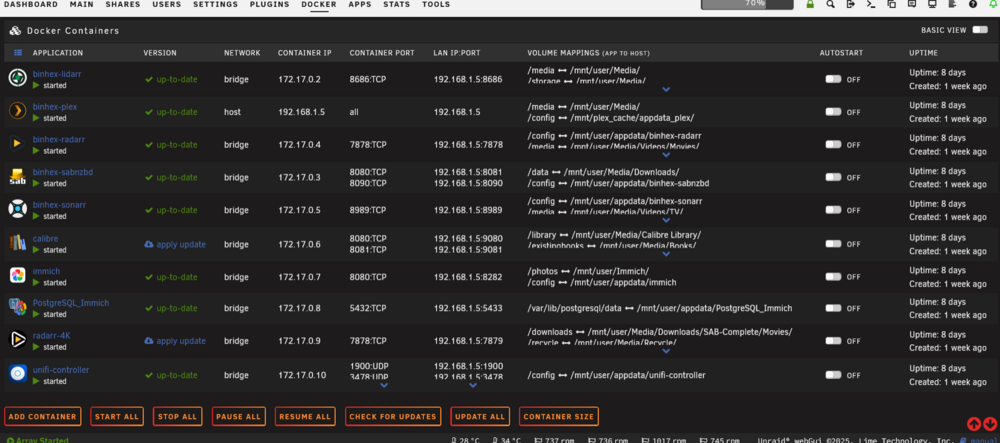Toggle autostart for binhex-sabnzbd
This screenshot has width=1000, height=443.
pos(833,177)
